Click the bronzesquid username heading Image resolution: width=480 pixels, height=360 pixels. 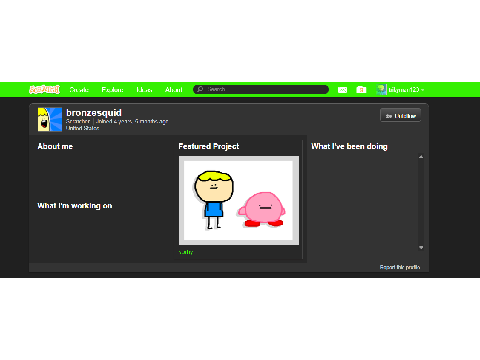(94, 113)
